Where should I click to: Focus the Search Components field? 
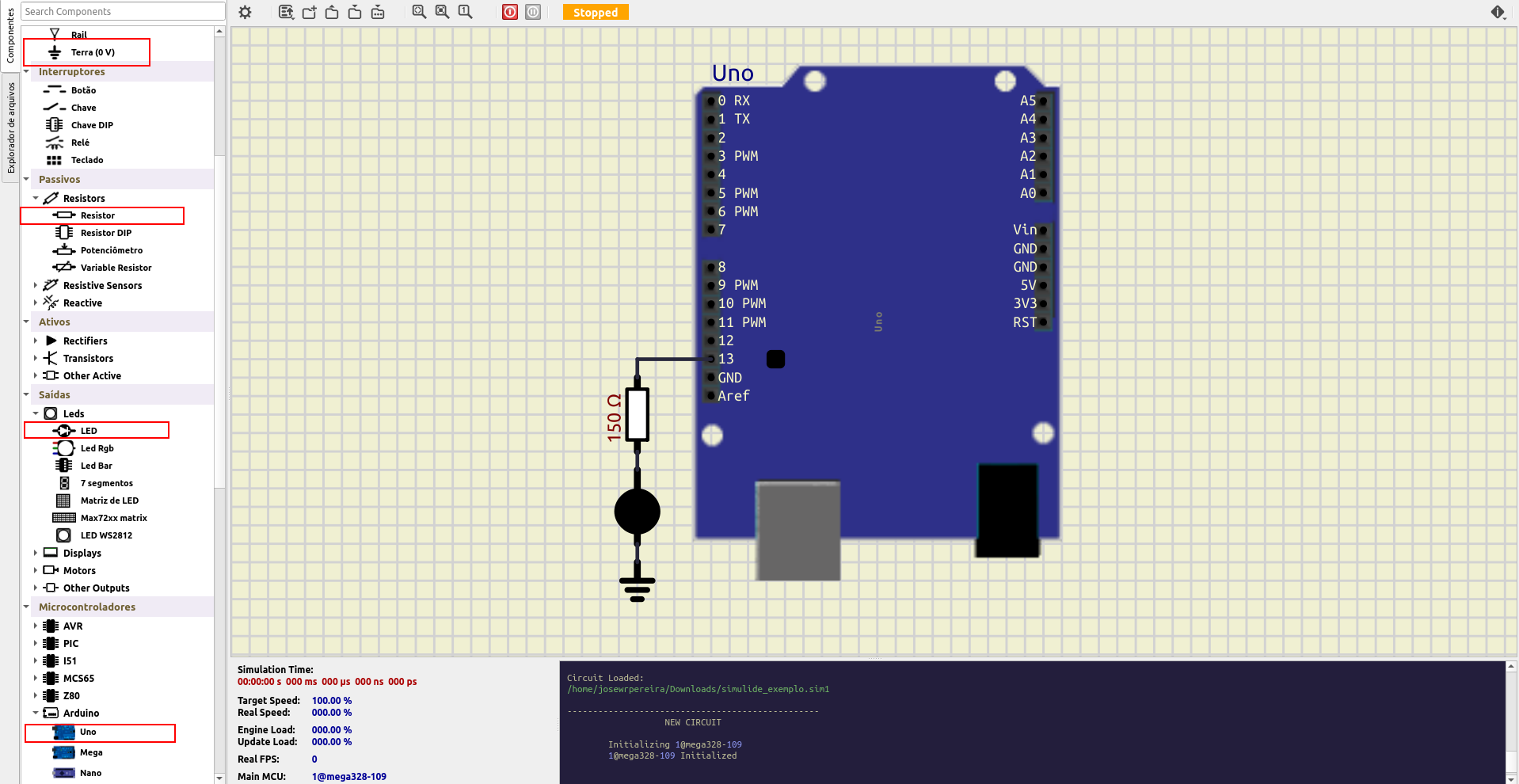[123, 11]
